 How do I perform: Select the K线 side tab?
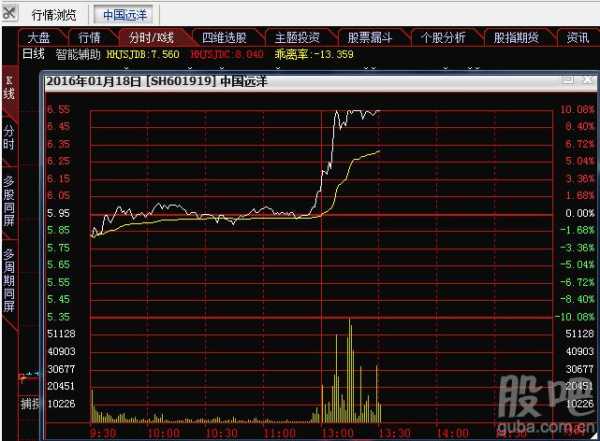point(9,88)
